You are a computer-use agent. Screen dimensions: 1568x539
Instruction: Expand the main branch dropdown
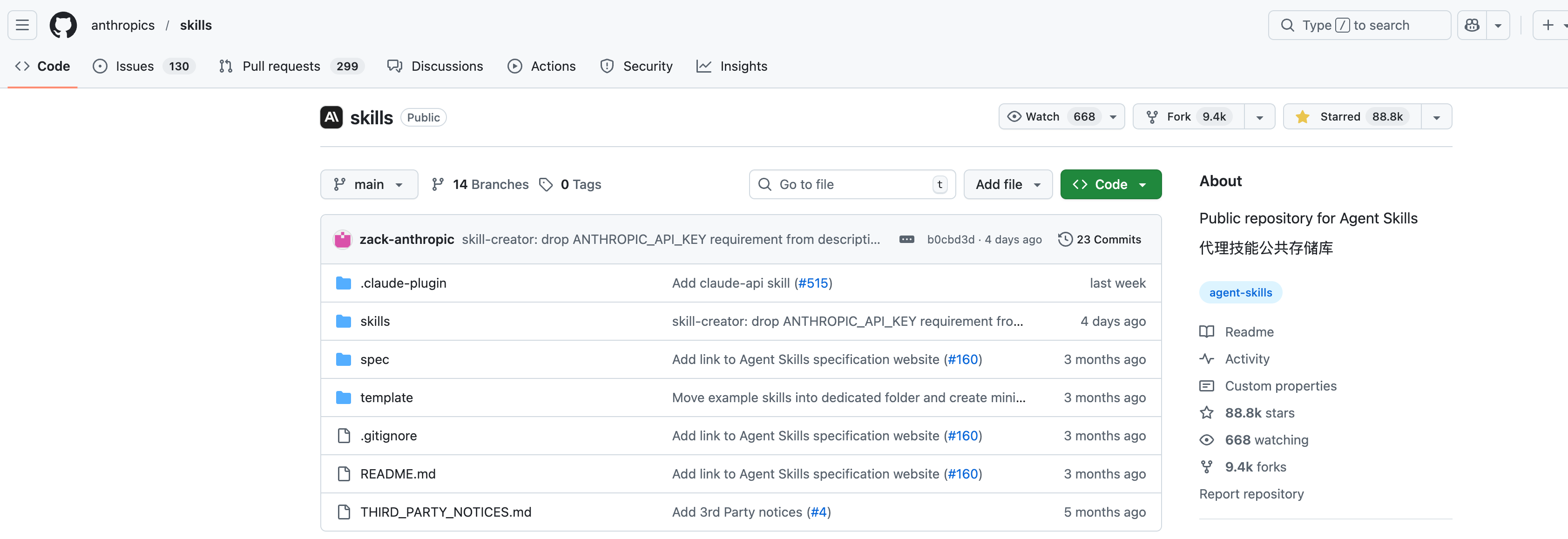[369, 184]
